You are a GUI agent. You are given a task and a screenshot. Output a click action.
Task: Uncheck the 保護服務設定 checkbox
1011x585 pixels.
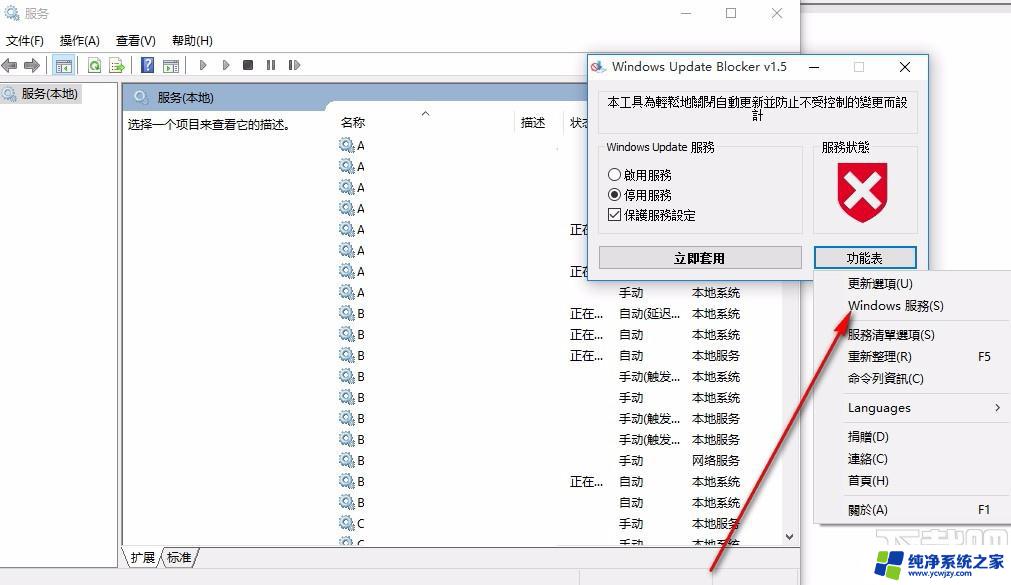pos(615,215)
